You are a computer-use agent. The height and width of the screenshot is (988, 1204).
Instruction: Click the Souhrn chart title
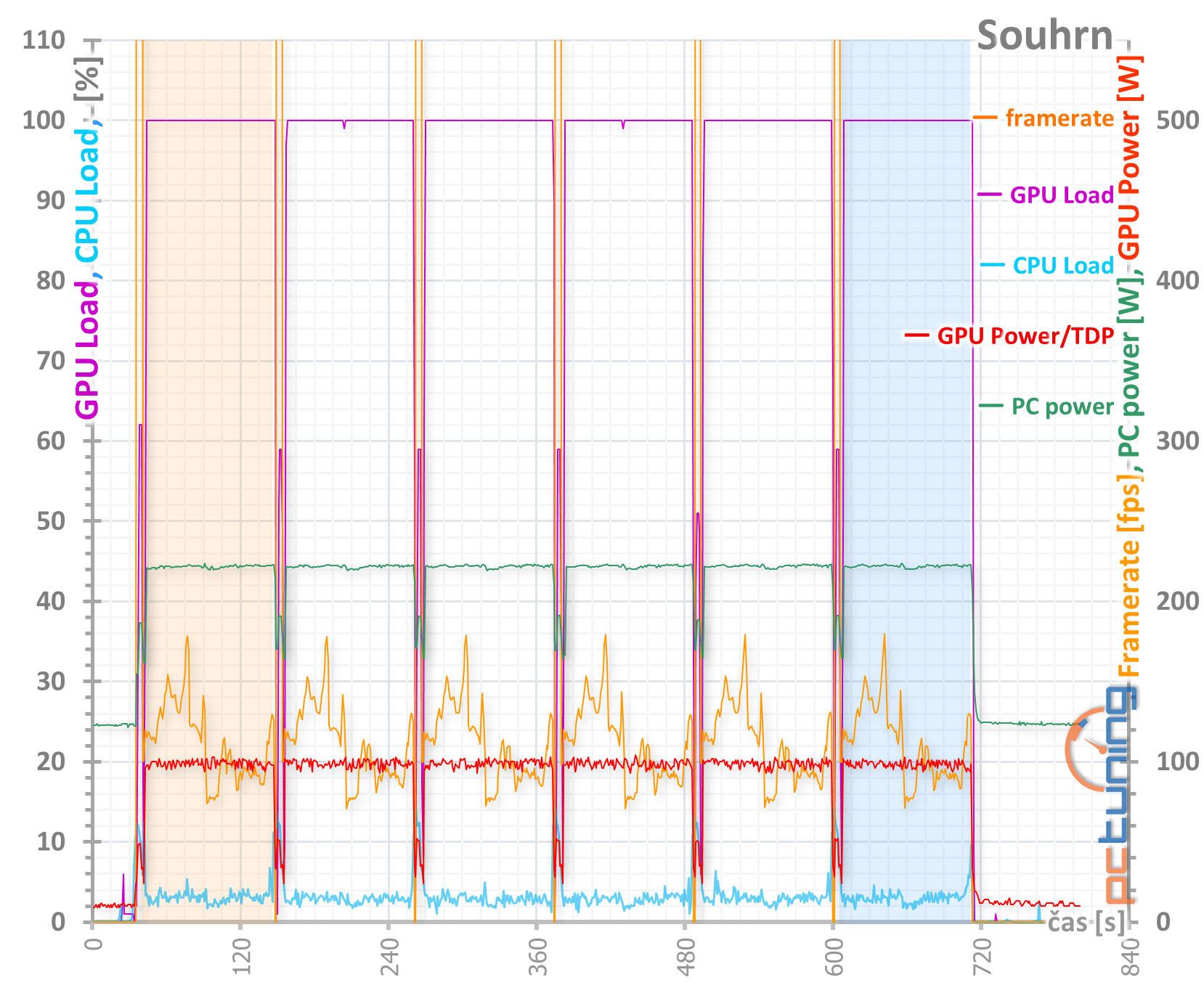click(x=1044, y=36)
